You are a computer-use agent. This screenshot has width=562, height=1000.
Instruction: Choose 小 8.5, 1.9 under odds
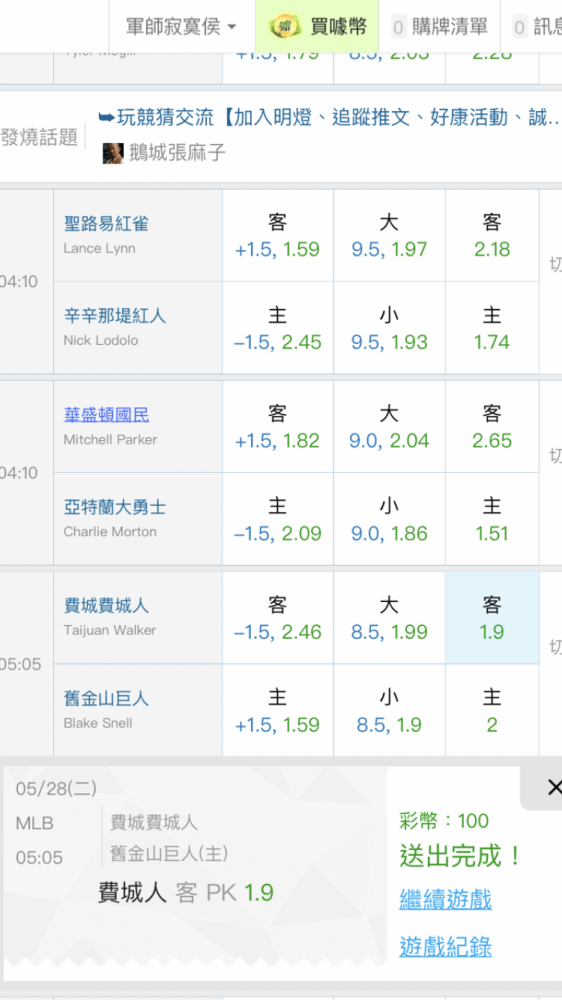coord(389,710)
